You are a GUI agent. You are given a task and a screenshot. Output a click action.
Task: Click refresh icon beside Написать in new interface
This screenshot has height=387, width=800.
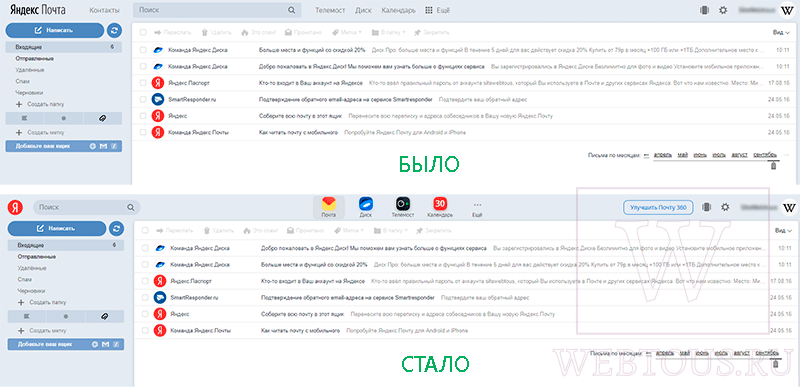117,228
